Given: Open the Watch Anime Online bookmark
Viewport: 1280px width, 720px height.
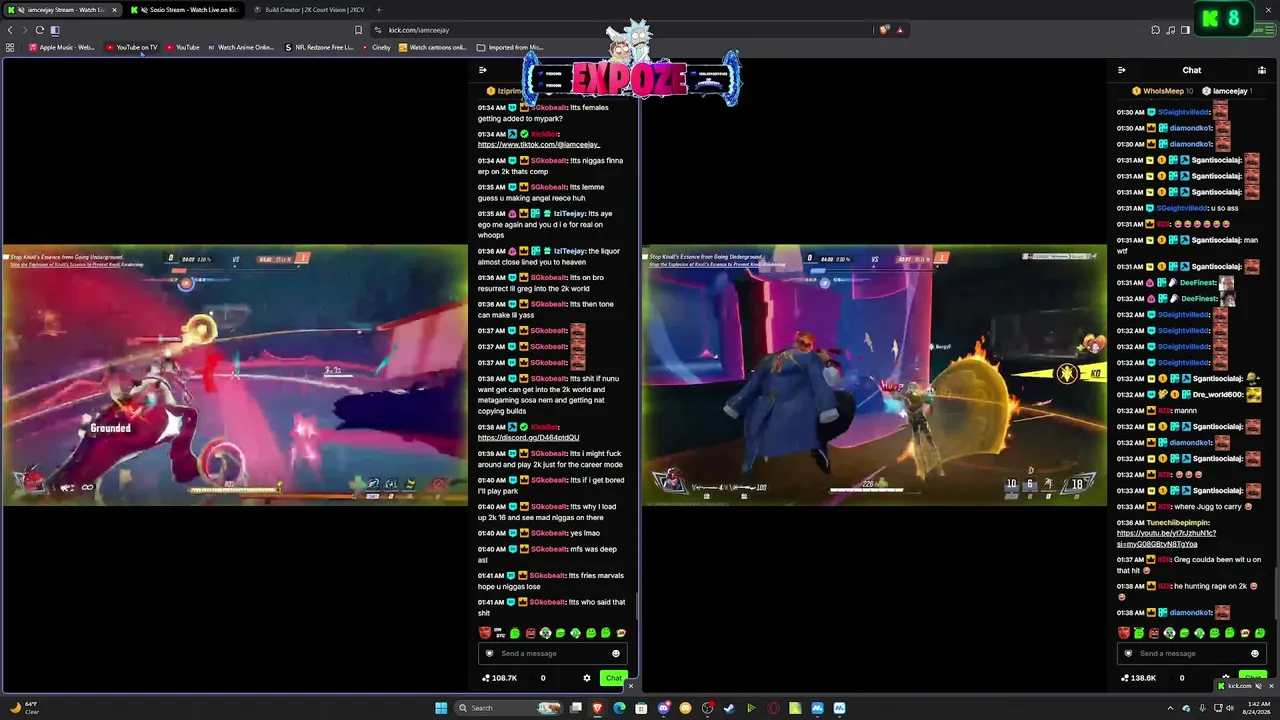Looking at the screenshot, I should click(x=240, y=47).
